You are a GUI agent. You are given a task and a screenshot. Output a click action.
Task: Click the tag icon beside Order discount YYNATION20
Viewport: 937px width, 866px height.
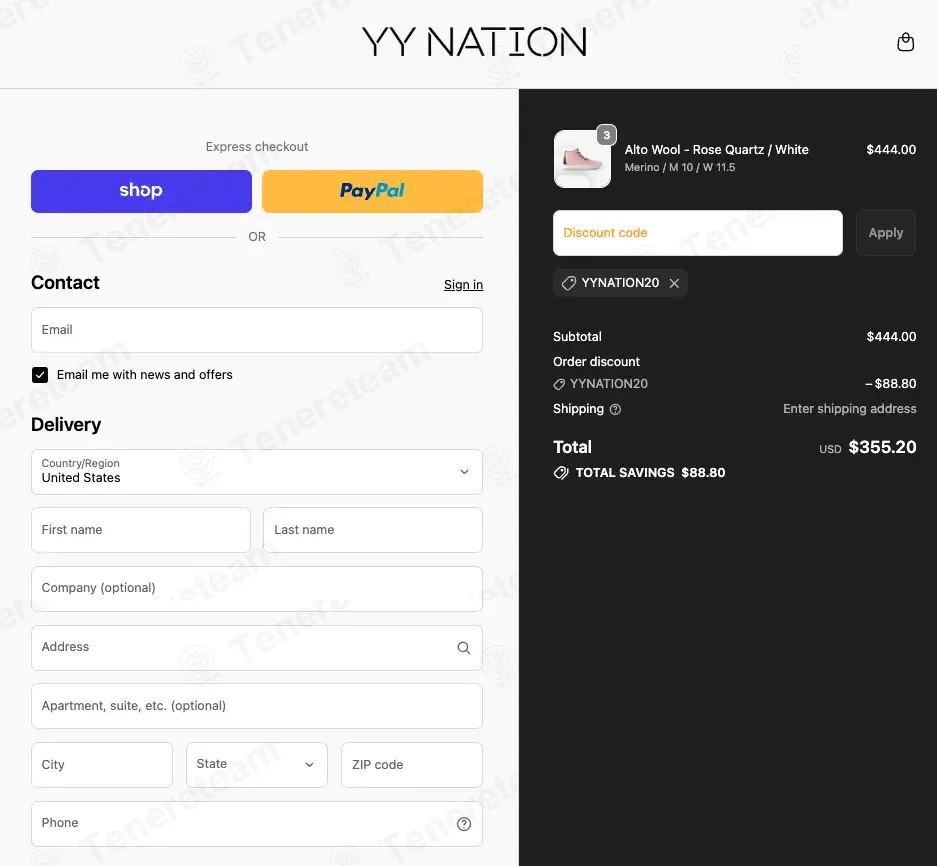click(559, 384)
